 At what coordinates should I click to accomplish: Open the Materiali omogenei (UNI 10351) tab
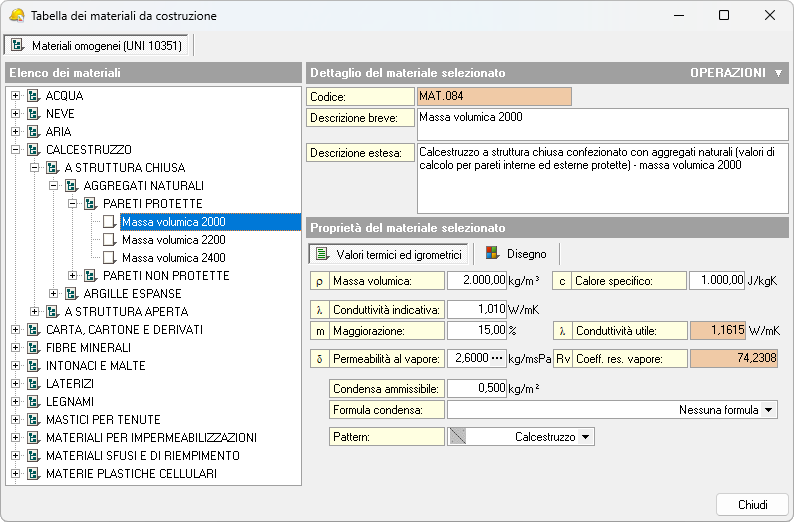coord(97,45)
